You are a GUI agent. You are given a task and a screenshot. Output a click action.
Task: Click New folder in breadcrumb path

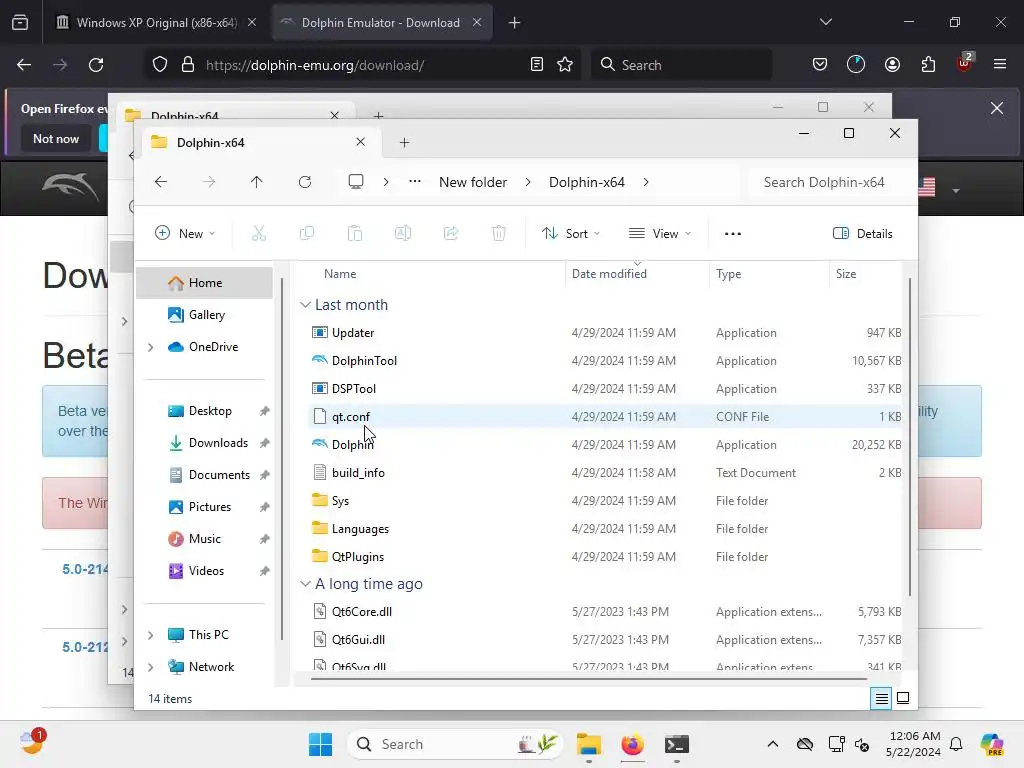pyautogui.click(x=473, y=182)
